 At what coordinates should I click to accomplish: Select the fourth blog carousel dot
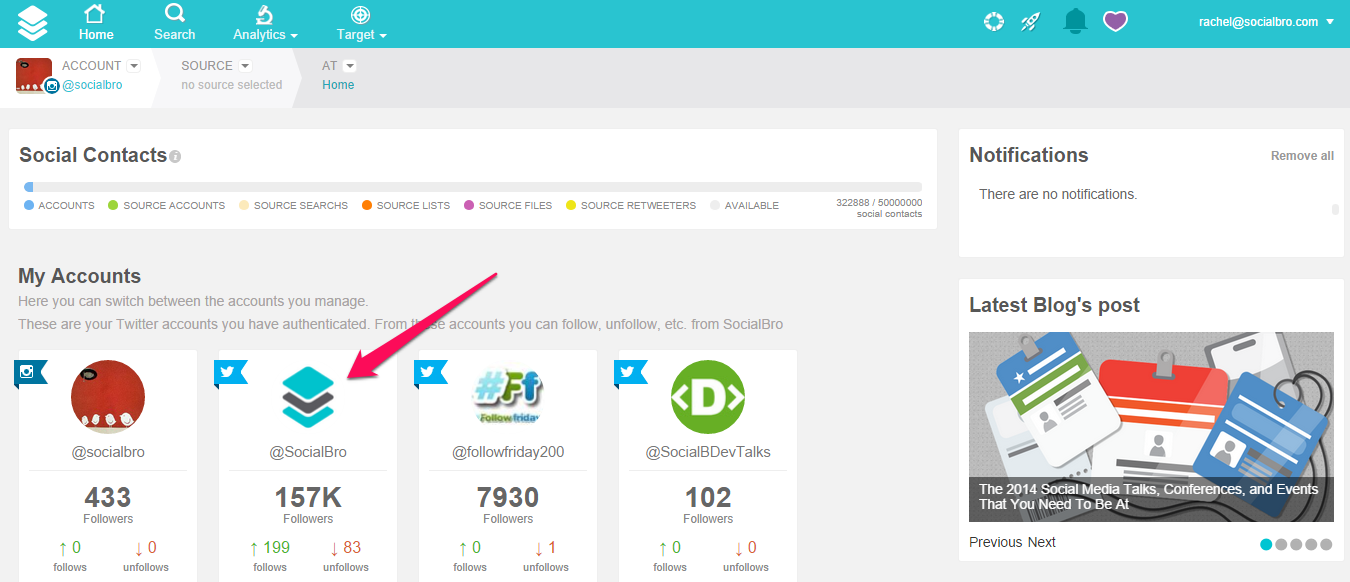[1311, 545]
